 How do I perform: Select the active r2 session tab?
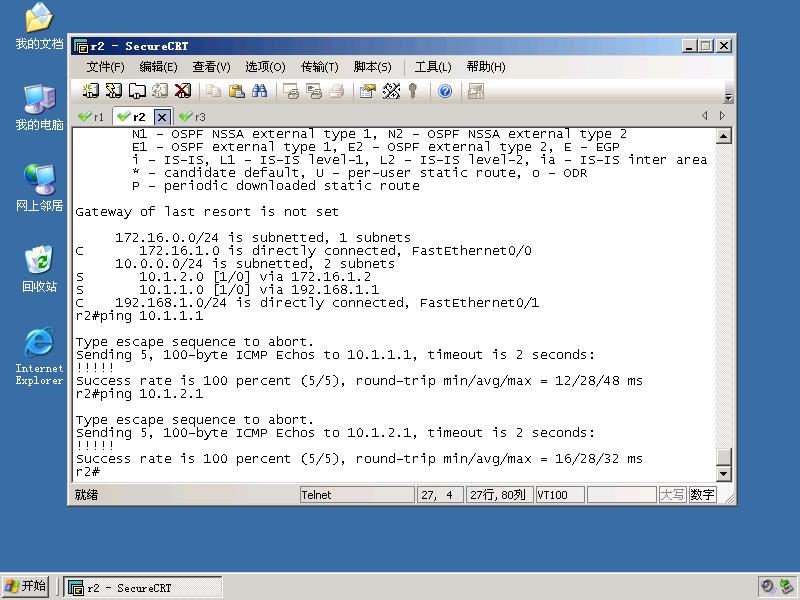tap(132, 117)
